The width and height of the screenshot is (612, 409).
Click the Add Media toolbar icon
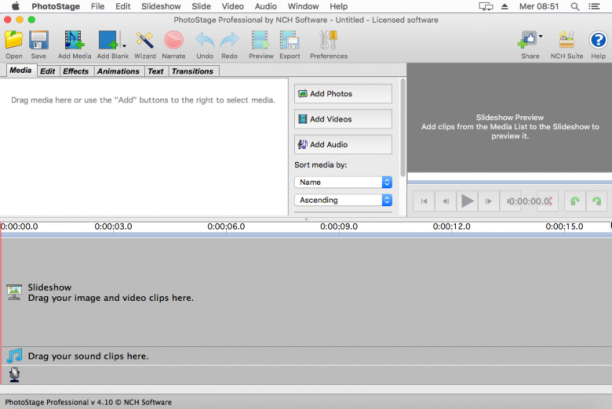[x=74, y=44]
